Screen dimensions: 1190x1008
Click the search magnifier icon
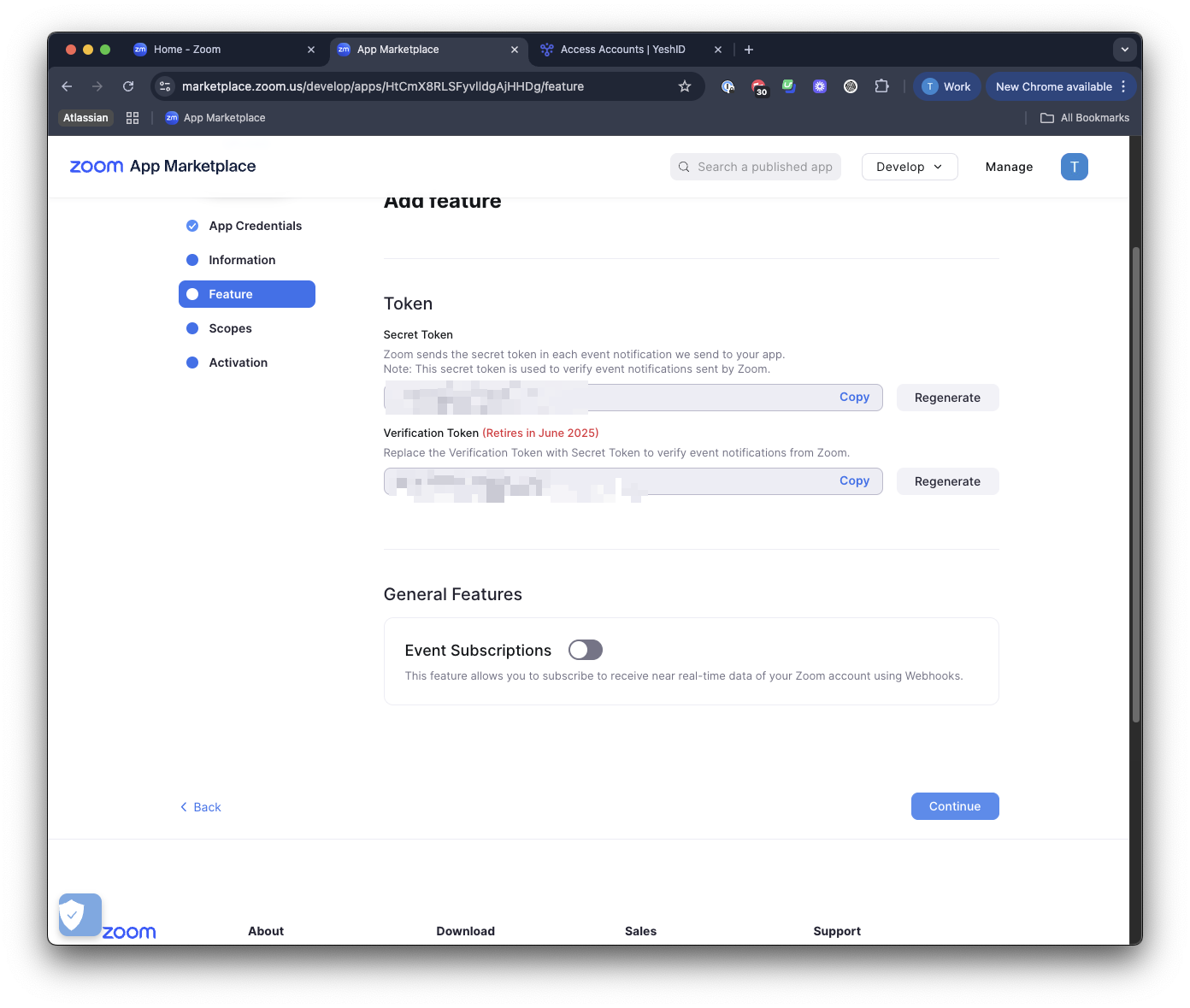[x=684, y=167]
